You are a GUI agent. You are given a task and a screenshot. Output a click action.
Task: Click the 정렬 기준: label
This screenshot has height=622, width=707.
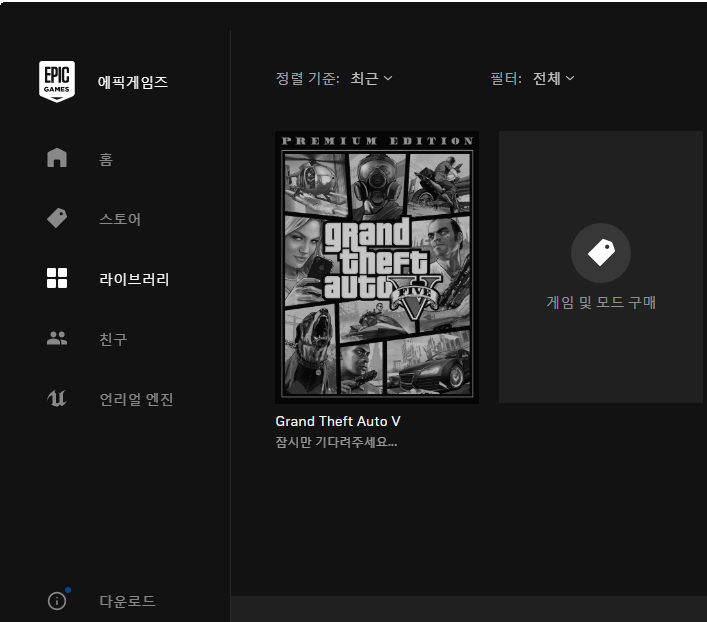307,78
